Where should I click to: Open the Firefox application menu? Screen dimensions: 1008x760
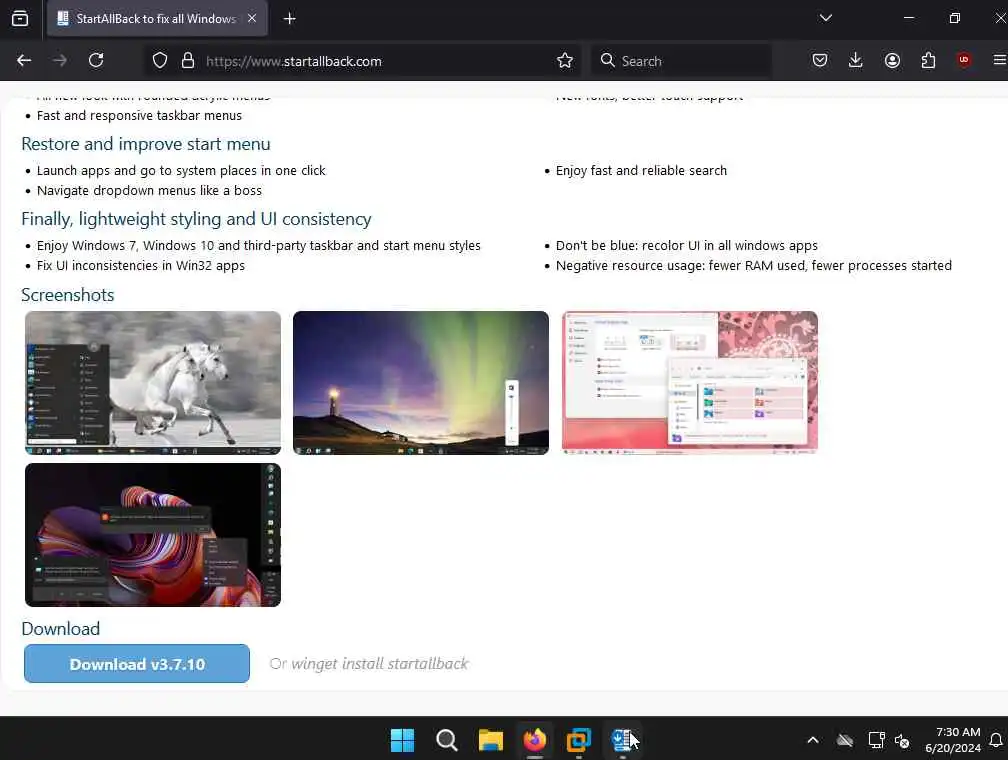[1000, 60]
